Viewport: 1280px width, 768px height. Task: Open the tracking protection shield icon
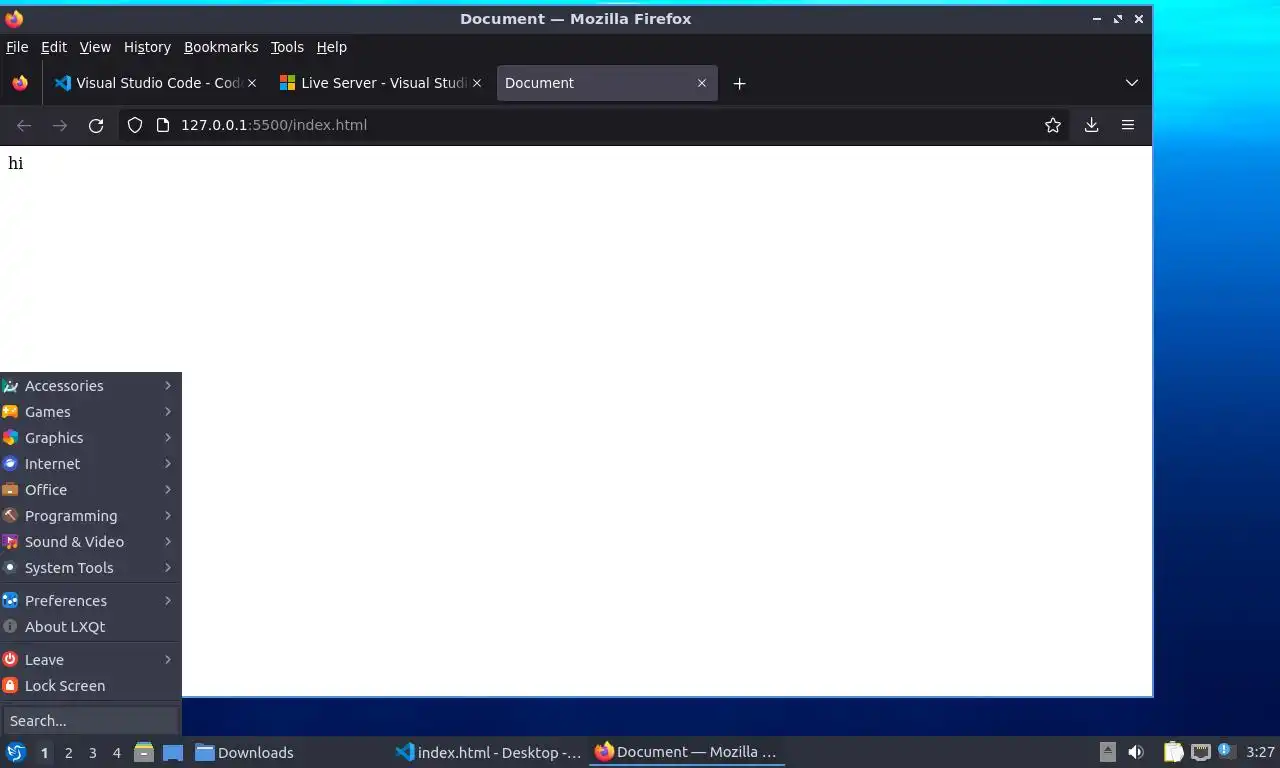click(135, 125)
